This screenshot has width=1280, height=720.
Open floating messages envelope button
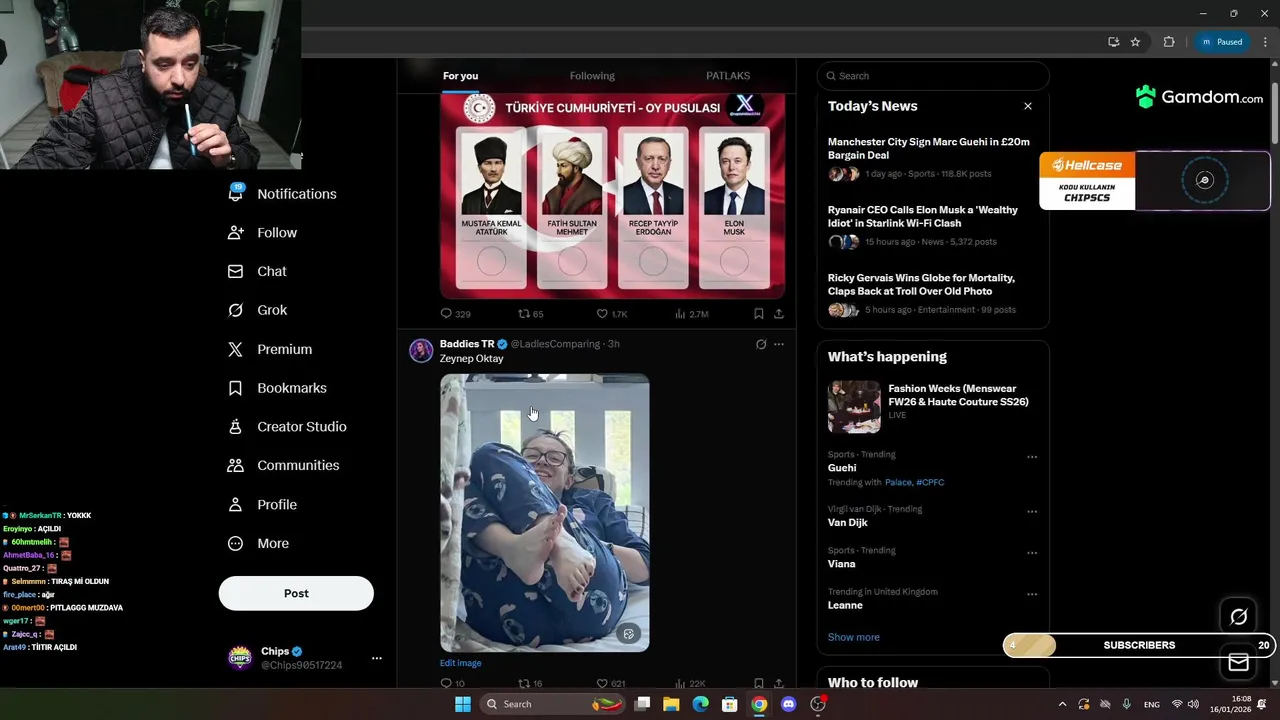[x=1238, y=663]
